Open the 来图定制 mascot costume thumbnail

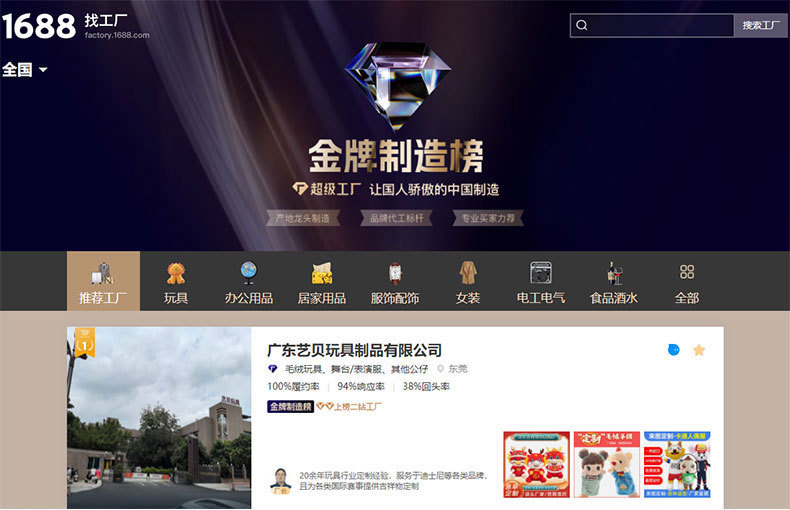(677, 465)
